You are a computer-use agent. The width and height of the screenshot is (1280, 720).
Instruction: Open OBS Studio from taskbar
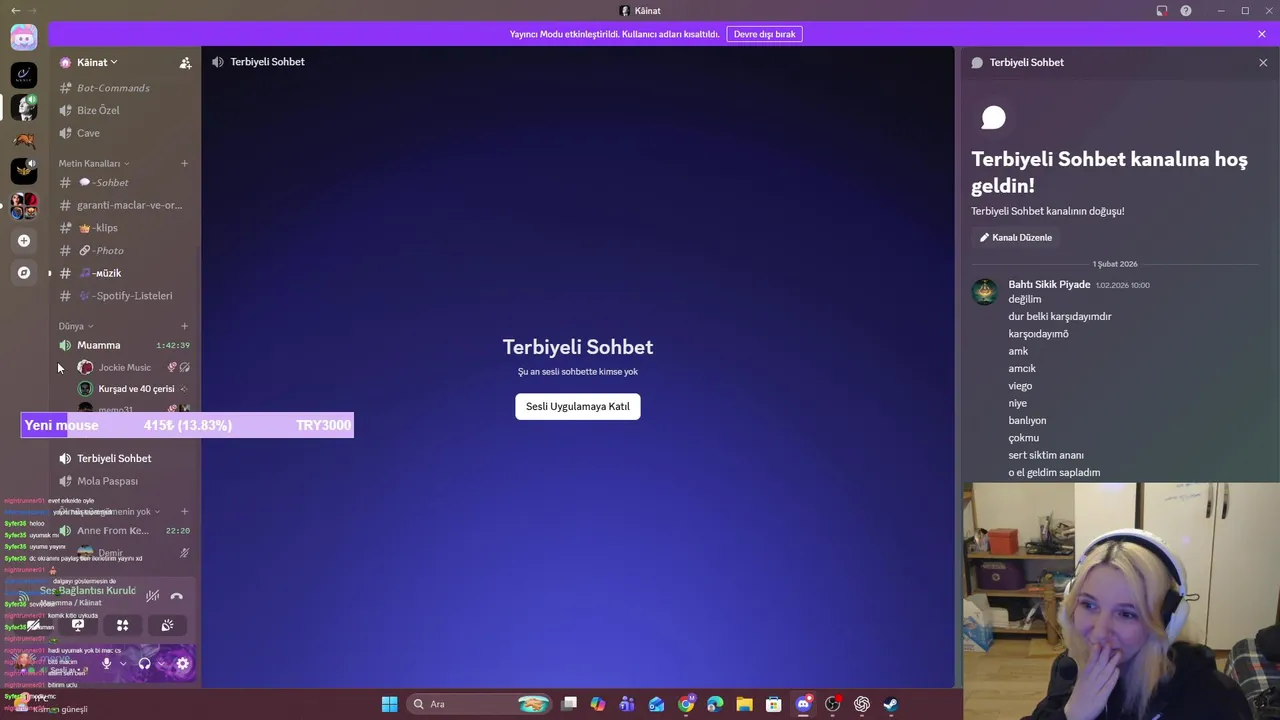832,704
